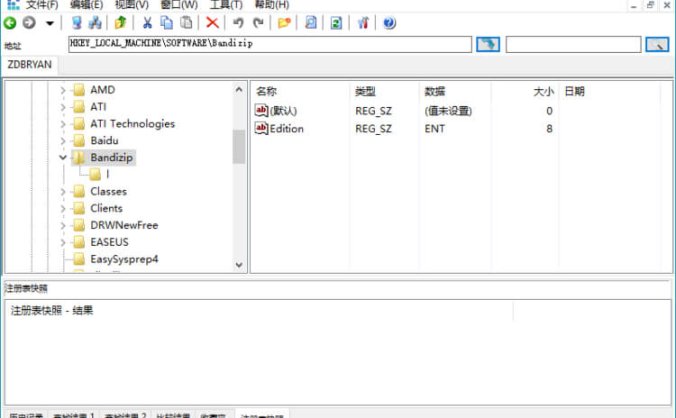Click the Copy icon in toolbar

(166, 23)
